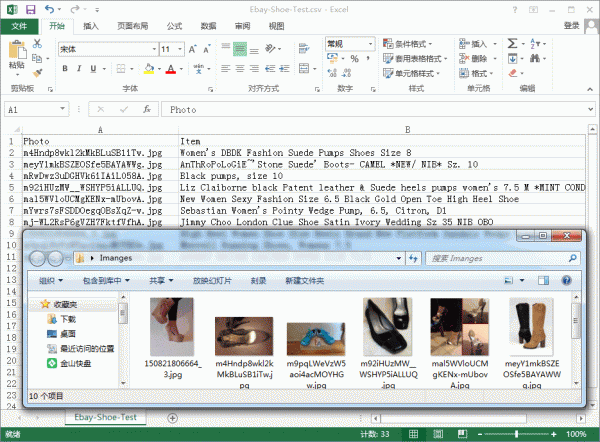Viewport: 600px width, 442px height.
Task: Toggle center horizontal alignment
Action: pos(240,69)
